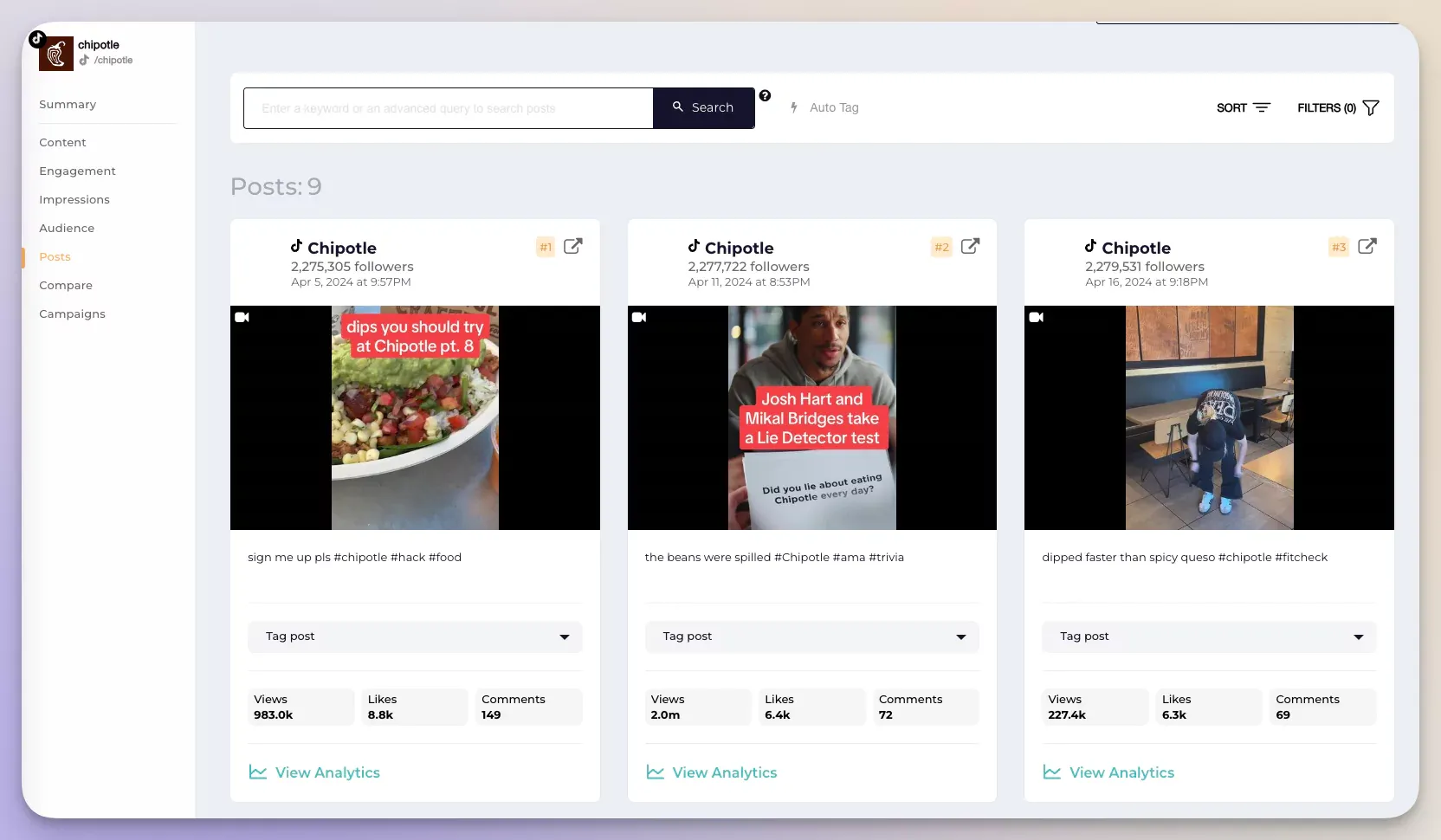Click '2,275,305 followers' text

[x=352, y=267]
